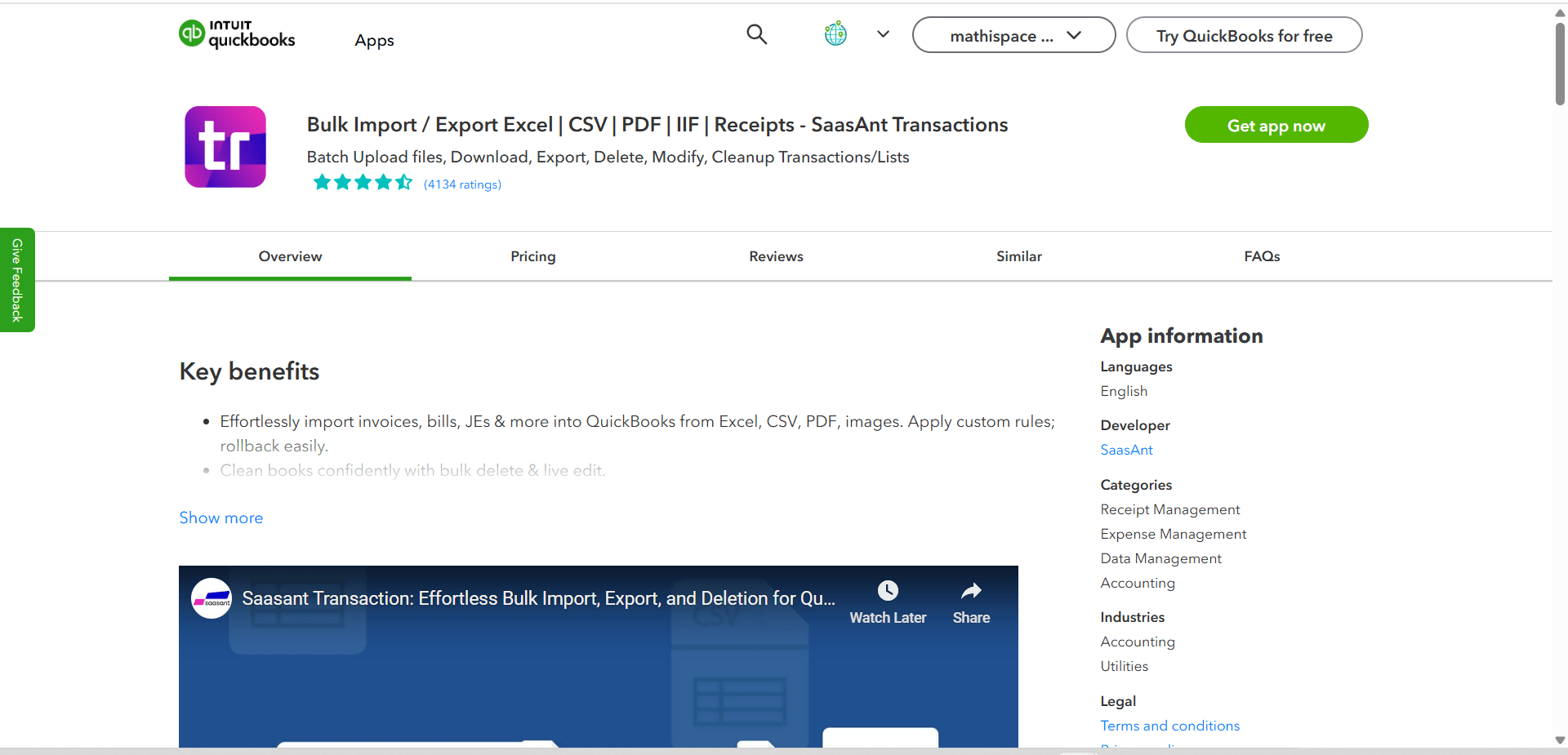Switch to the Pricing tab
1568x755 pixels.
tap(533, 256)
